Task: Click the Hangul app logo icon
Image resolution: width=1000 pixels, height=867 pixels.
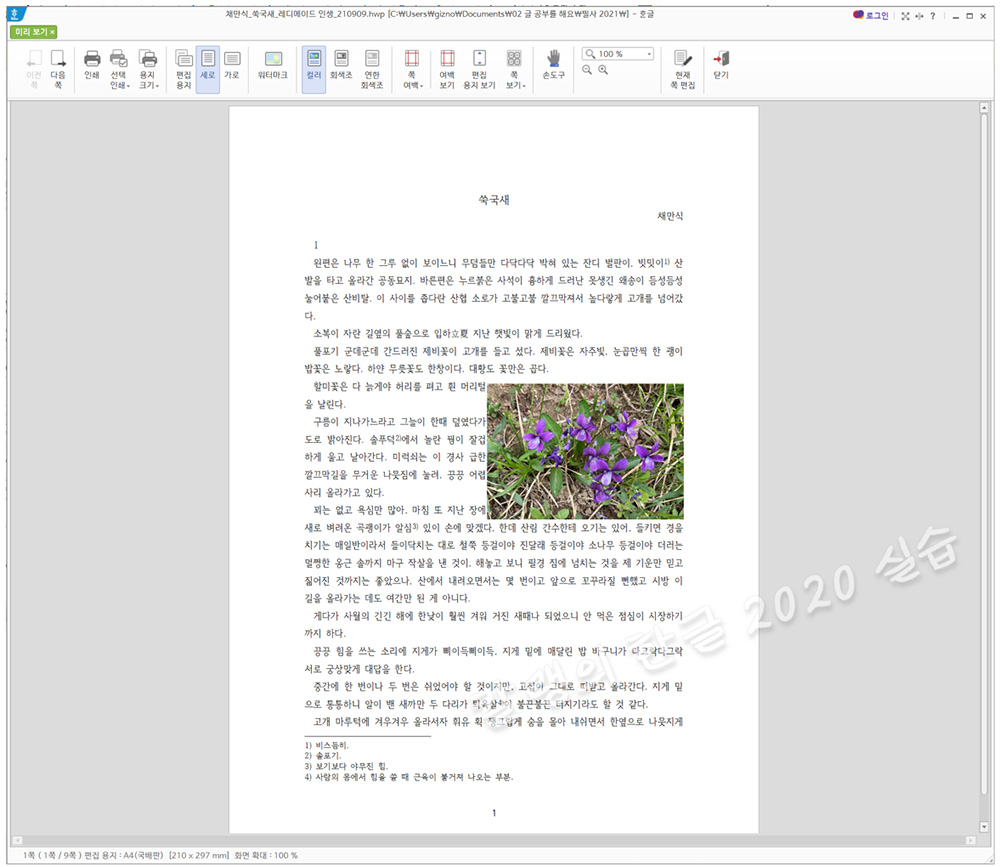Action: [16, 14]
